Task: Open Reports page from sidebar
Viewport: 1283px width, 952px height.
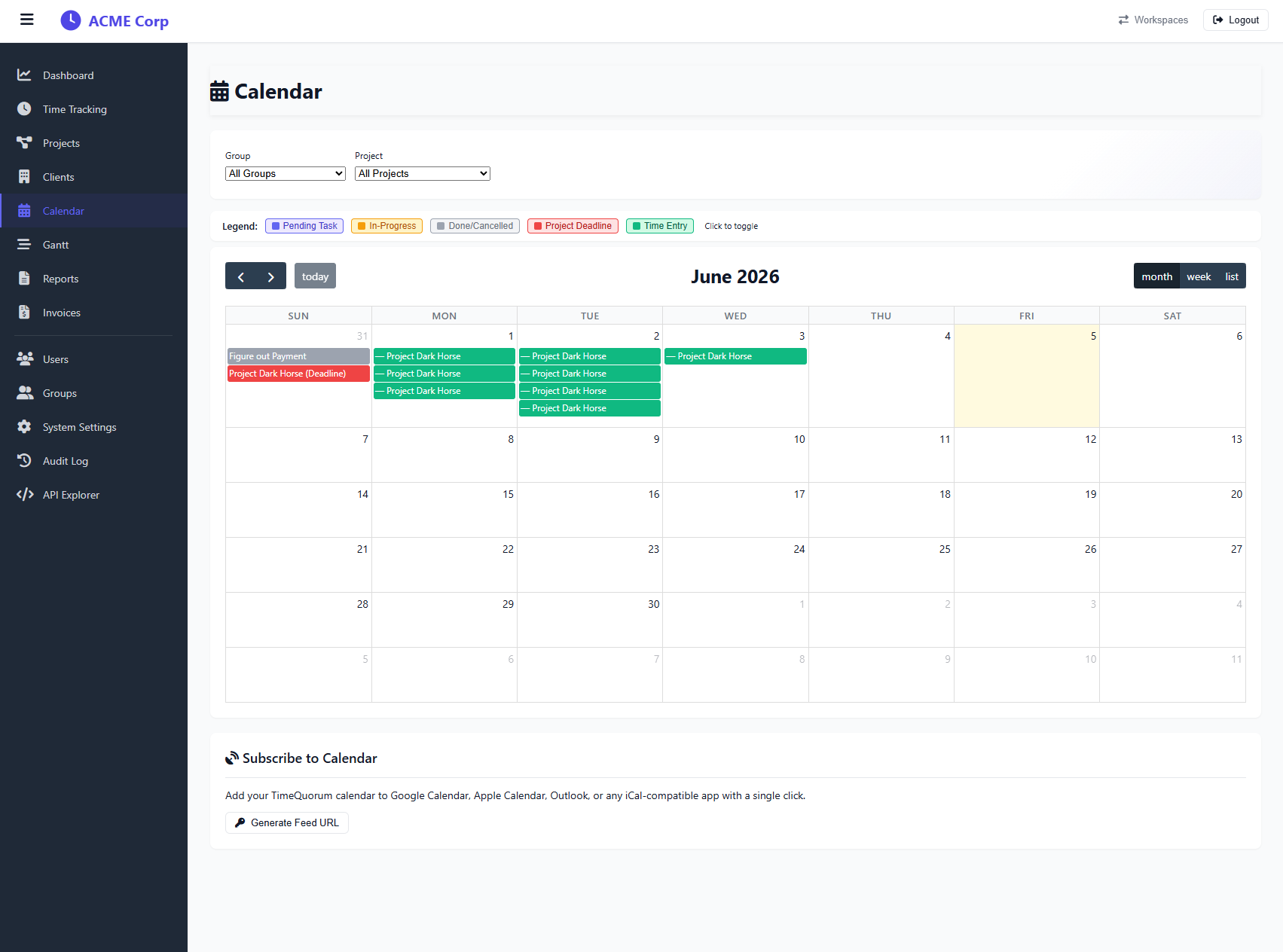Action: (93, 279)
